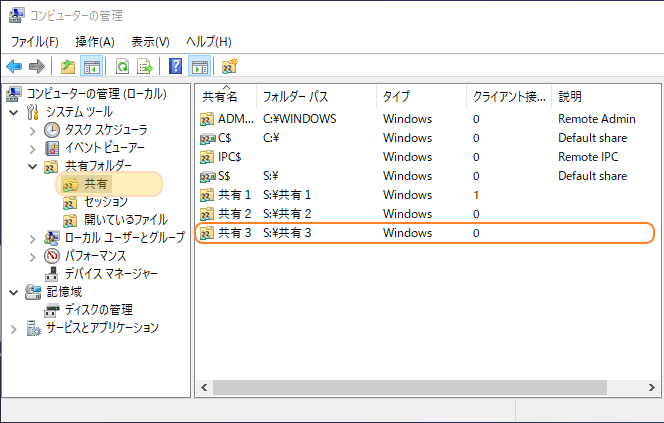664x423 pixels.
Task: Click the Refresh toolbar icon
Action: 122,66
